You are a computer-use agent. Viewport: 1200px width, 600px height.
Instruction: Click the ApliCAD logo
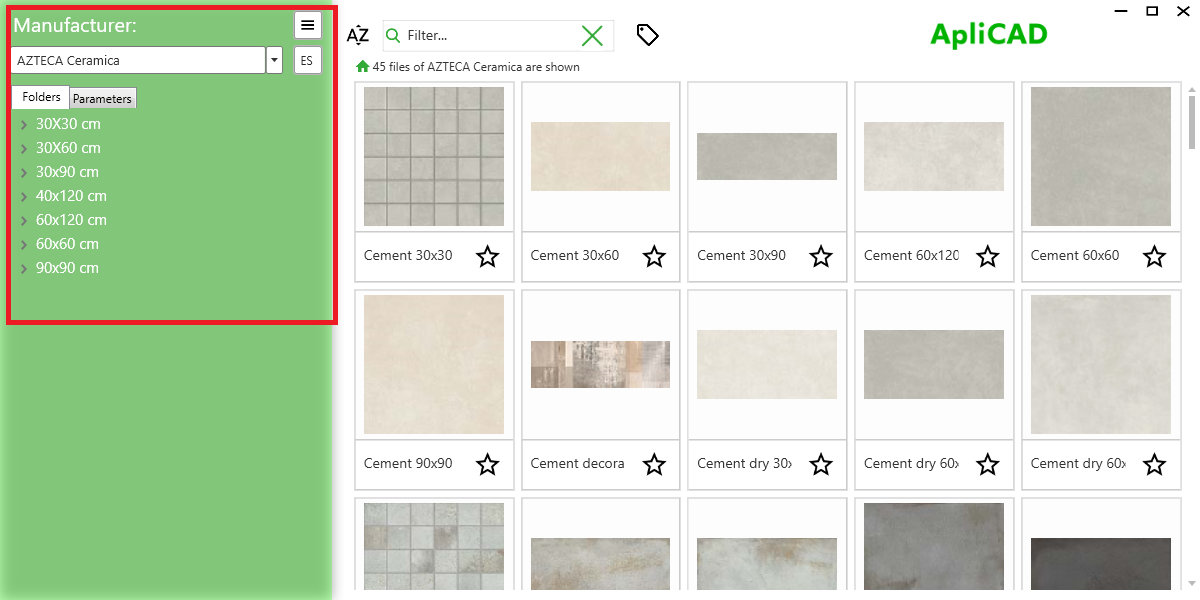[988, 33]
